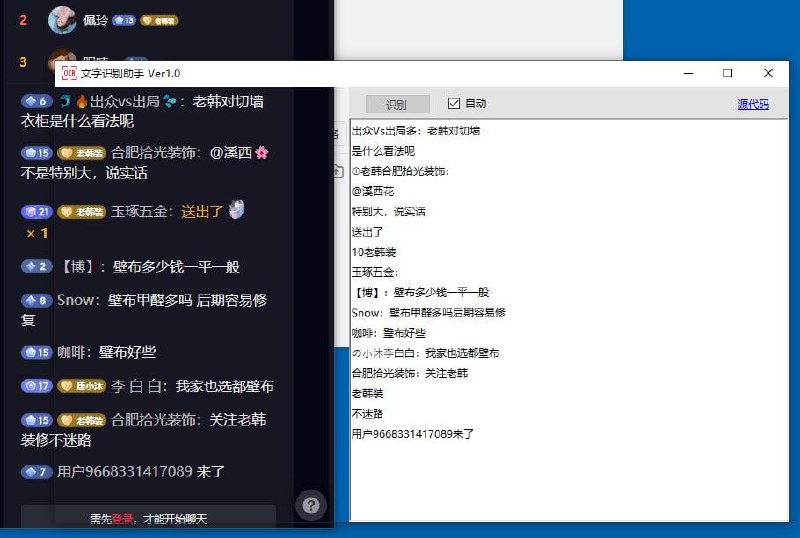Click chat message 我家也选都壁布
Image resolution: width=800 pixels, height=538 pixels.
click(224, 386)
